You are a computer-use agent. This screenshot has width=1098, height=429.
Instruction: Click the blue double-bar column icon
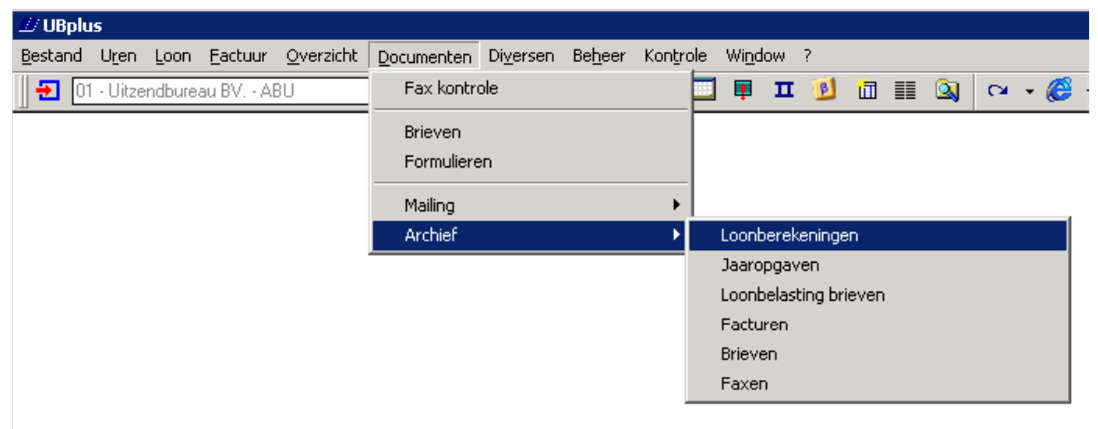click(784, 91)
